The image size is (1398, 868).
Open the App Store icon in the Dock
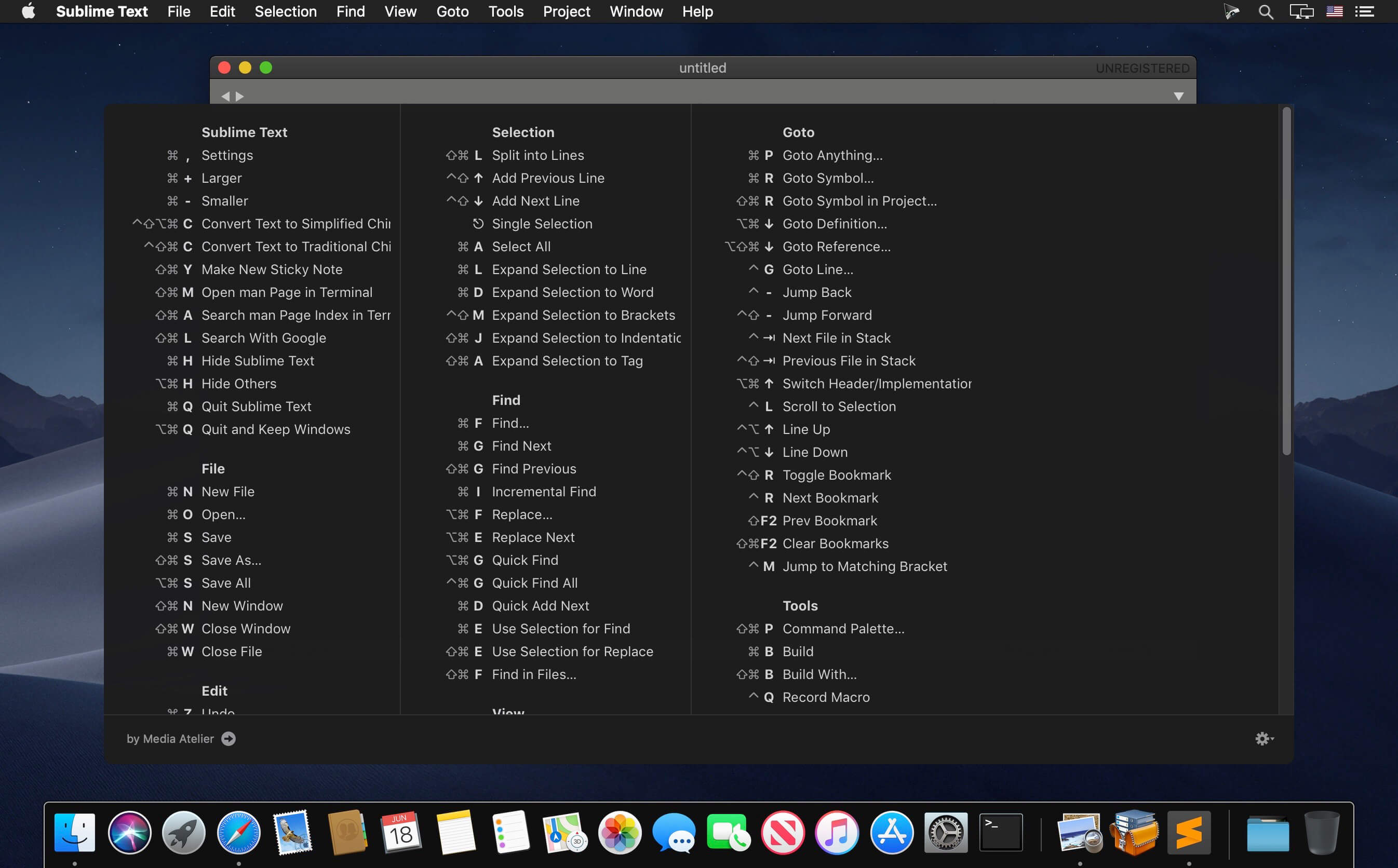click(892, 832)
